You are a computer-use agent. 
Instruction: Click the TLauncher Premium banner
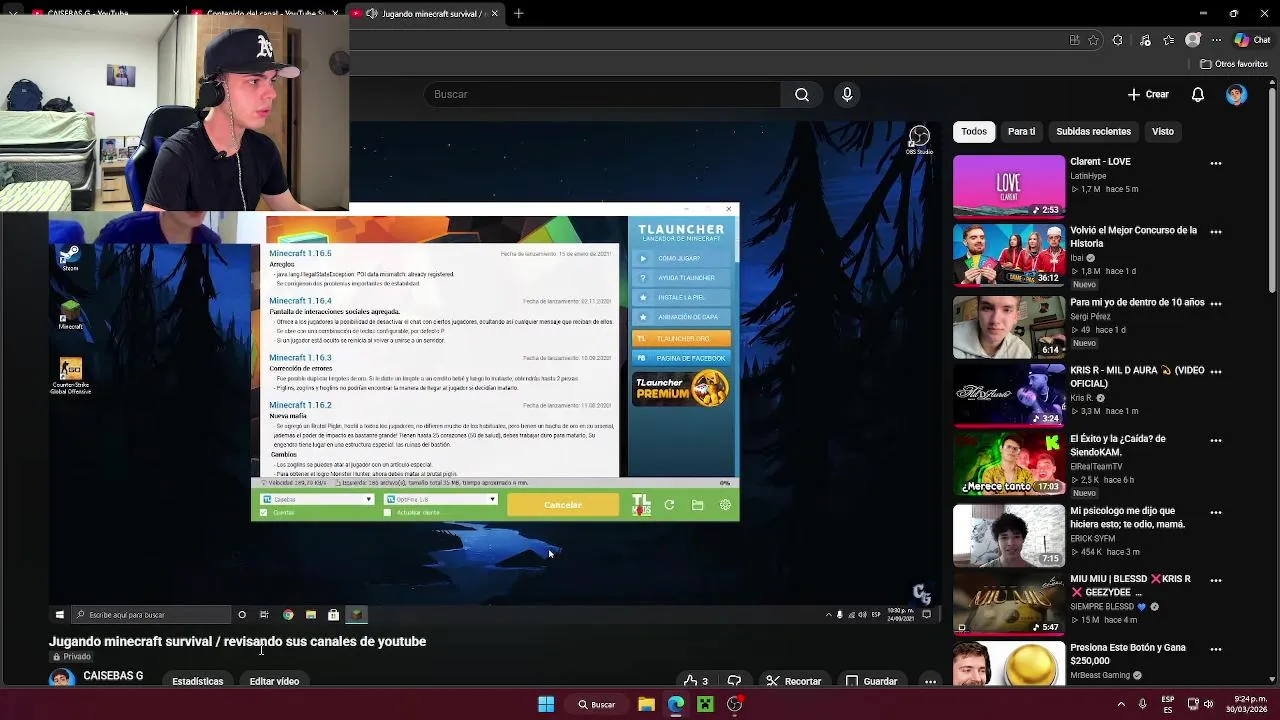(681, 388)
